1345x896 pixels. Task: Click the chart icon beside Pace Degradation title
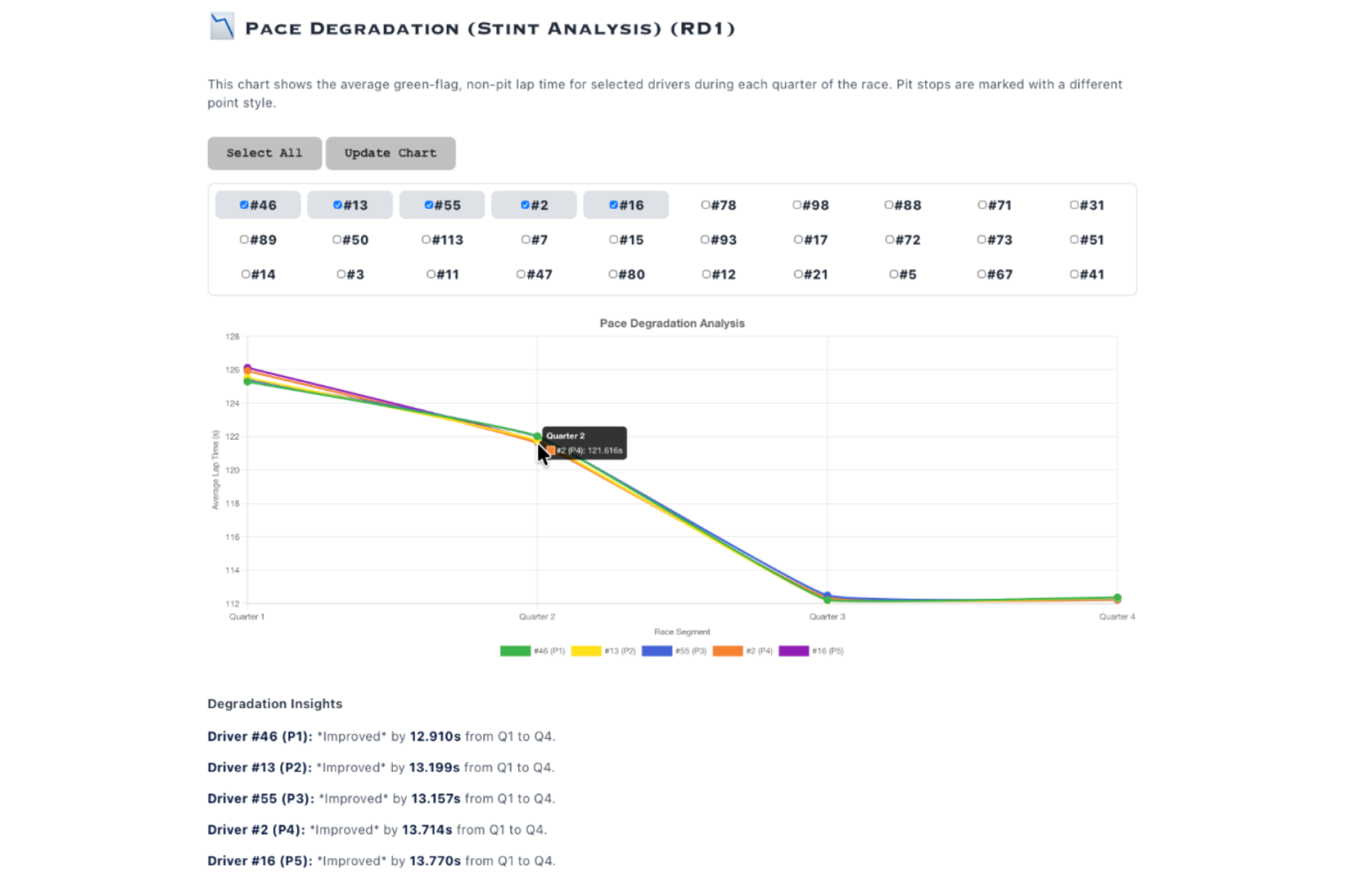[222, 26]
